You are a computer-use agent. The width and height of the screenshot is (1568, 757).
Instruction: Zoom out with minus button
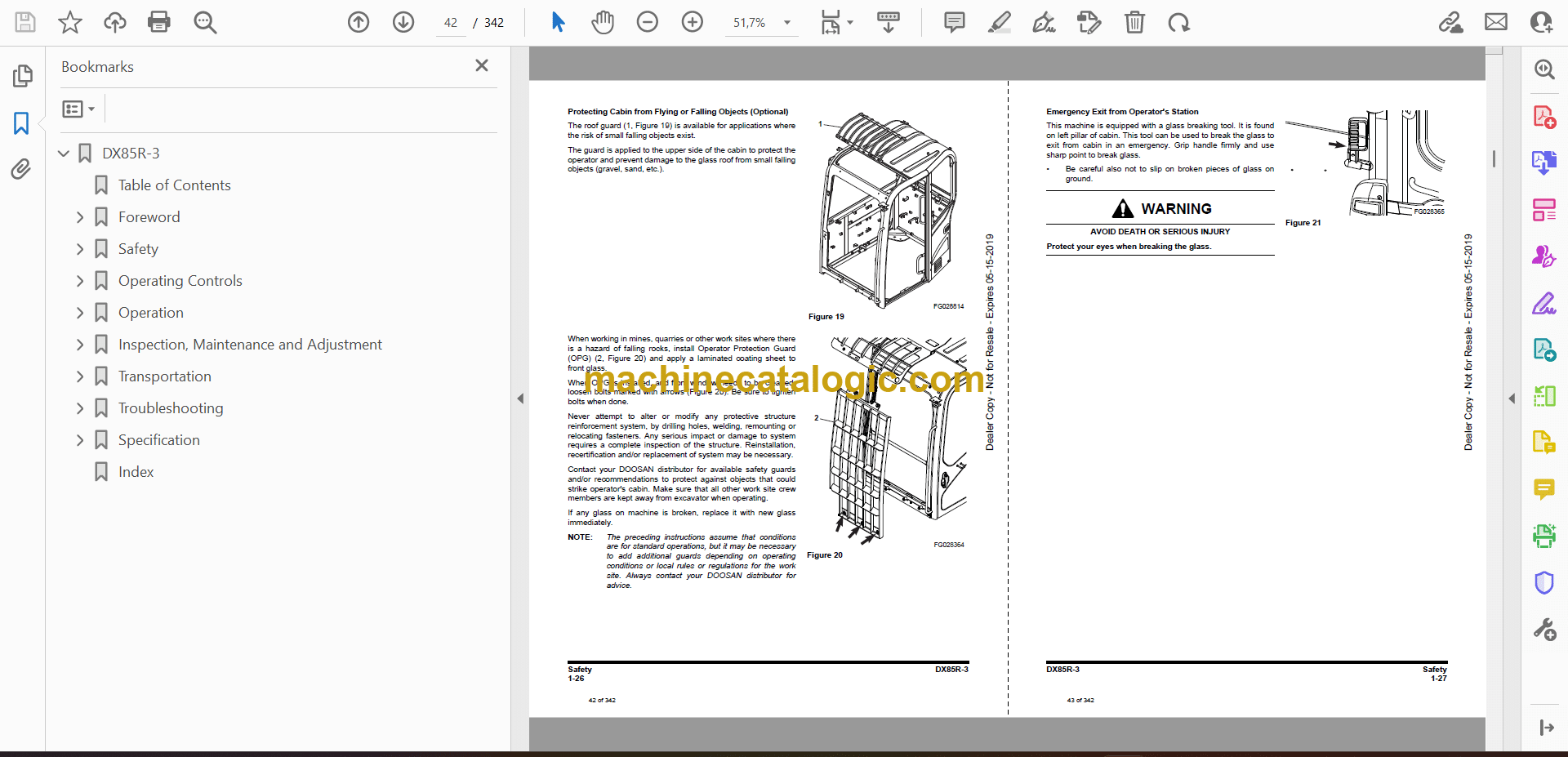[648, 22]
